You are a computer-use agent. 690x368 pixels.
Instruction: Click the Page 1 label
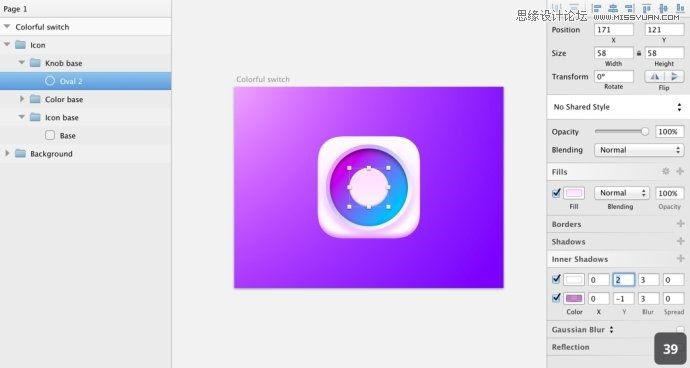[15, 9]
